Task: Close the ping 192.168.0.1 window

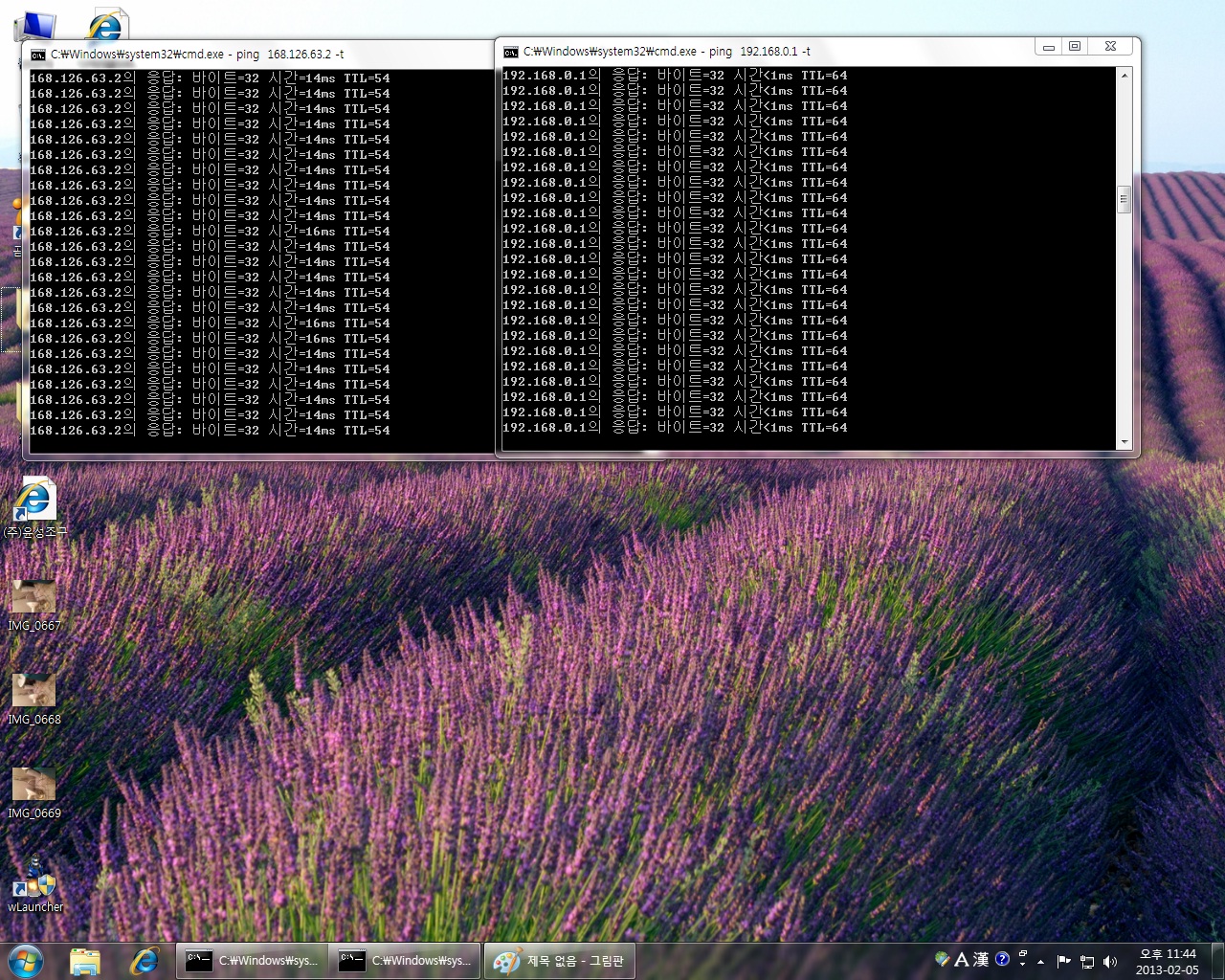Action: coord(1110,46)
